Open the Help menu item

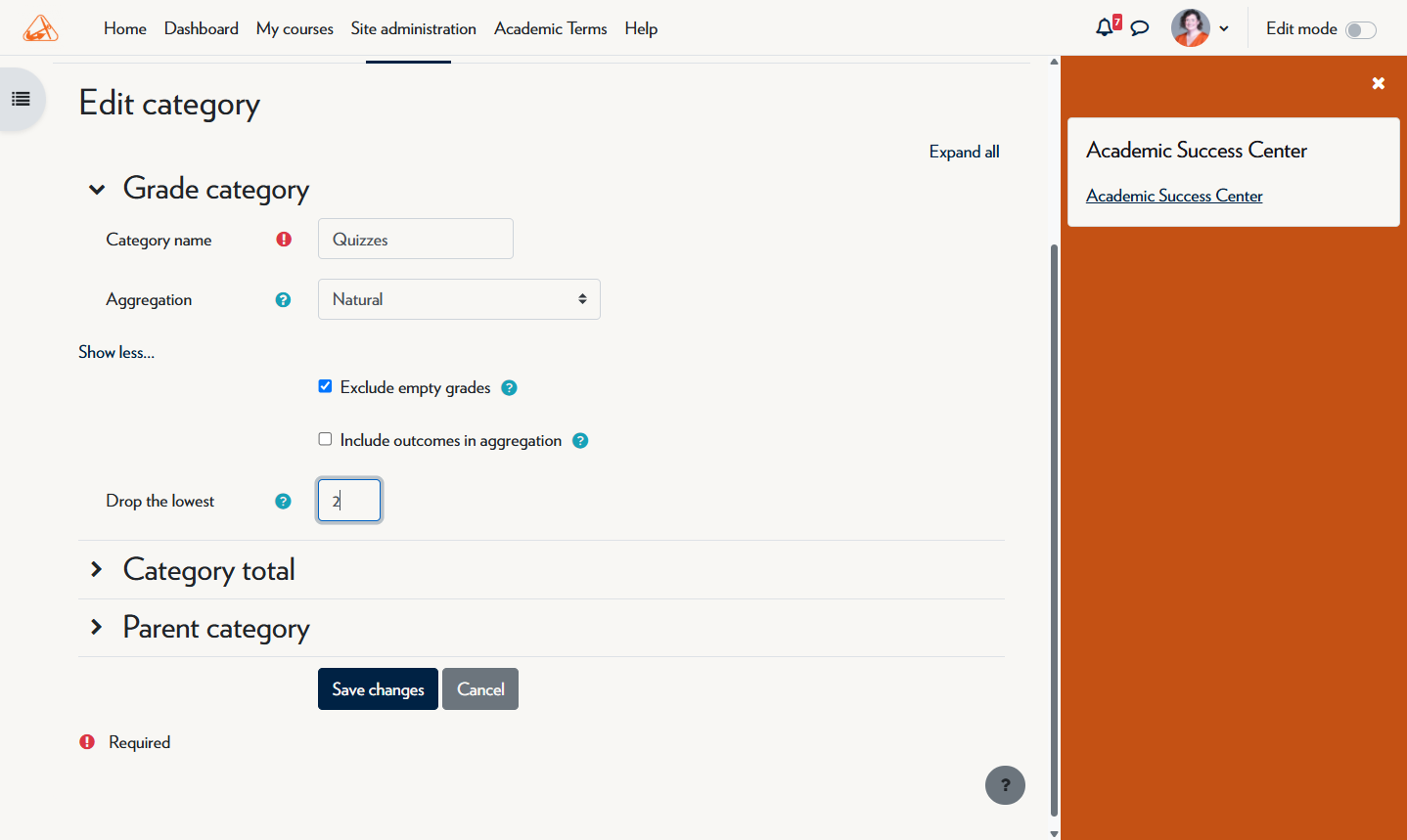641,28
